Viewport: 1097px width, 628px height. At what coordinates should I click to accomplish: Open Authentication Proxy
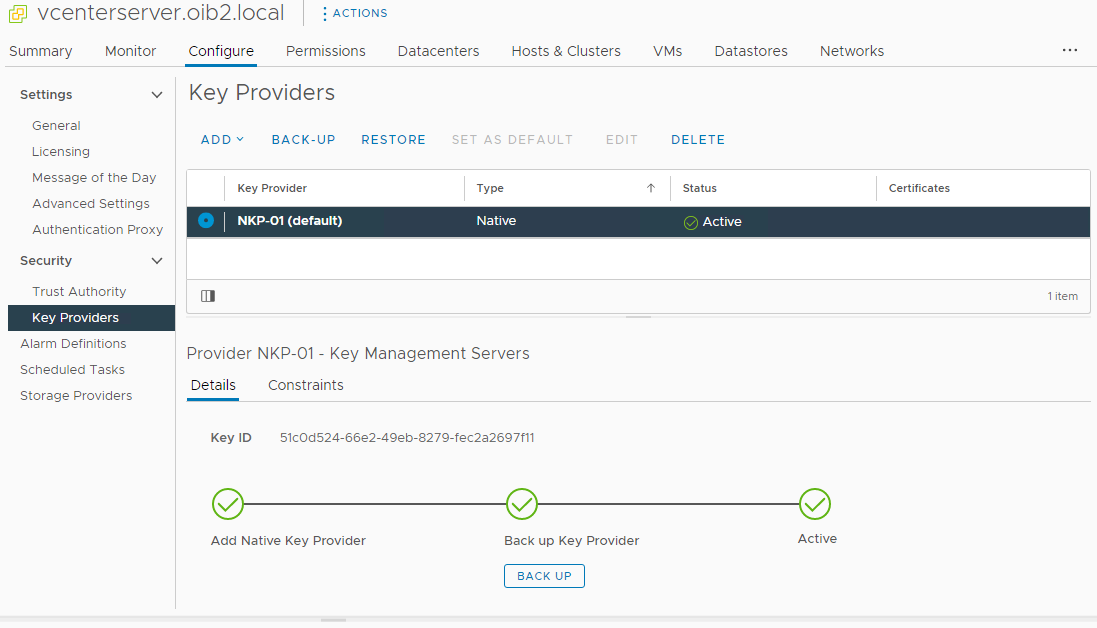[x=97, y=229]
